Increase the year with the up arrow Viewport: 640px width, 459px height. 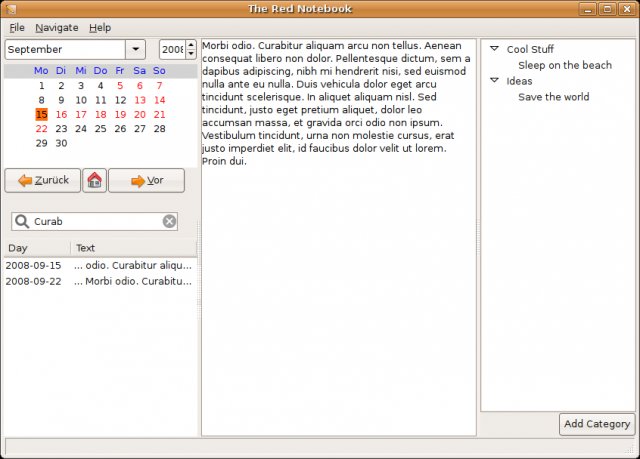click(191, 45)
